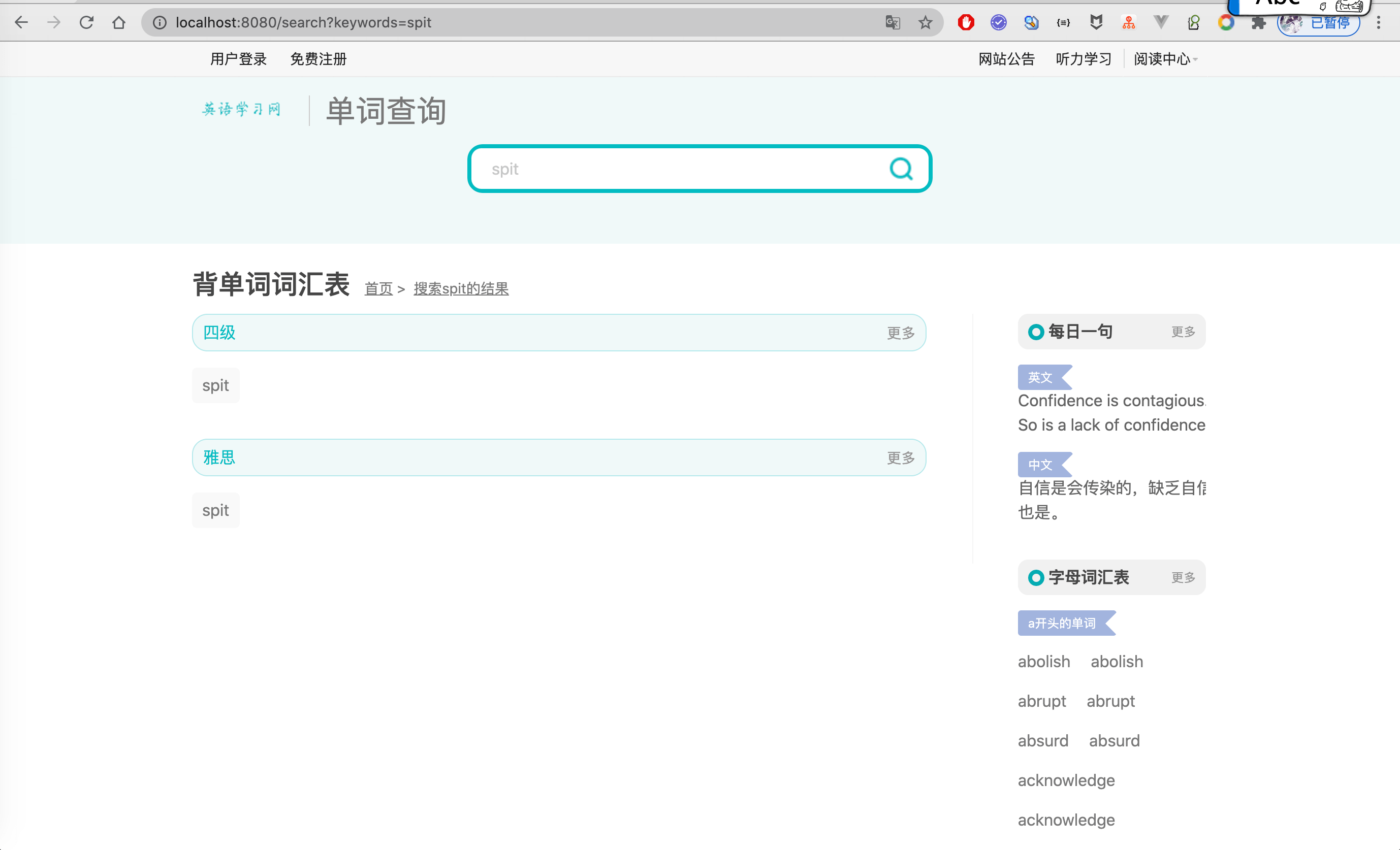Click the Vue devtools extension icon
This screenshot has width=1400, height=850.
(1161, 23)
